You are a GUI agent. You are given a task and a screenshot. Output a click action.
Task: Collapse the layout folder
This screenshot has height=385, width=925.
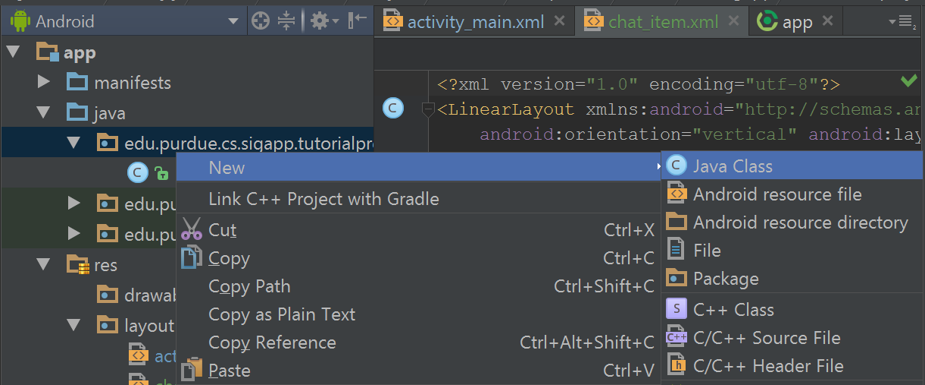73,324
